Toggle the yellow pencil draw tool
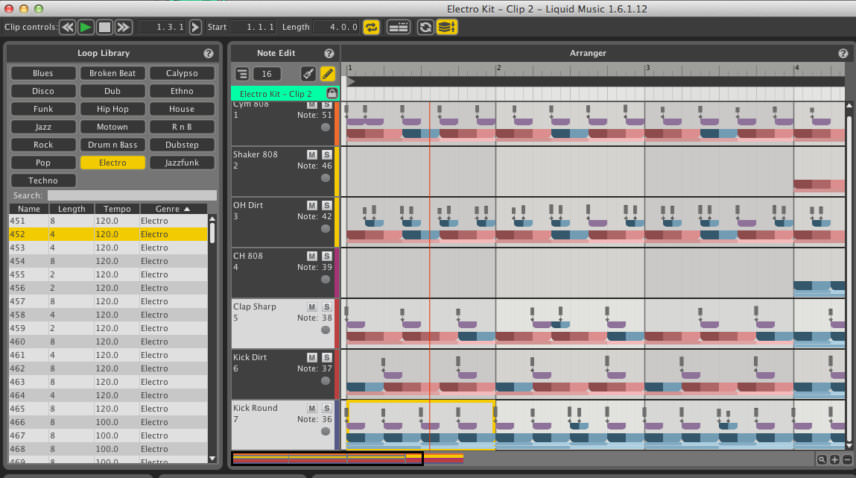 click(x=328, y=74)
